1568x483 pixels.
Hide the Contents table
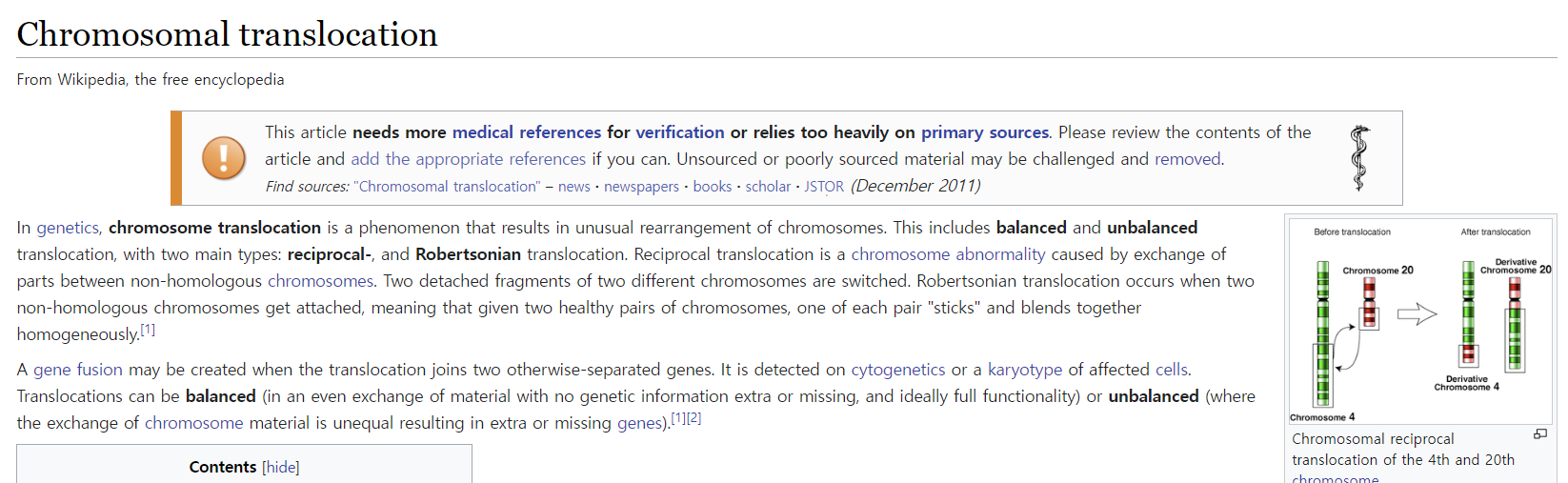pos(281,467)
